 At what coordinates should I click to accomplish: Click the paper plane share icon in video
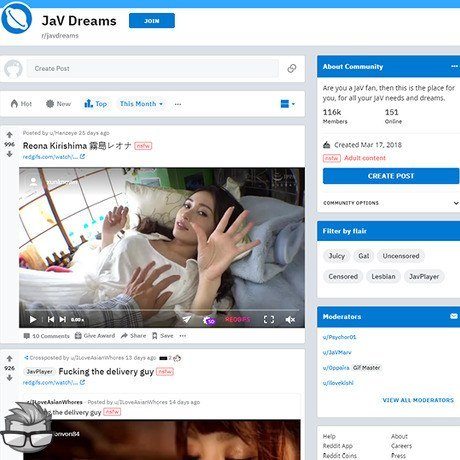coord(187,319)
